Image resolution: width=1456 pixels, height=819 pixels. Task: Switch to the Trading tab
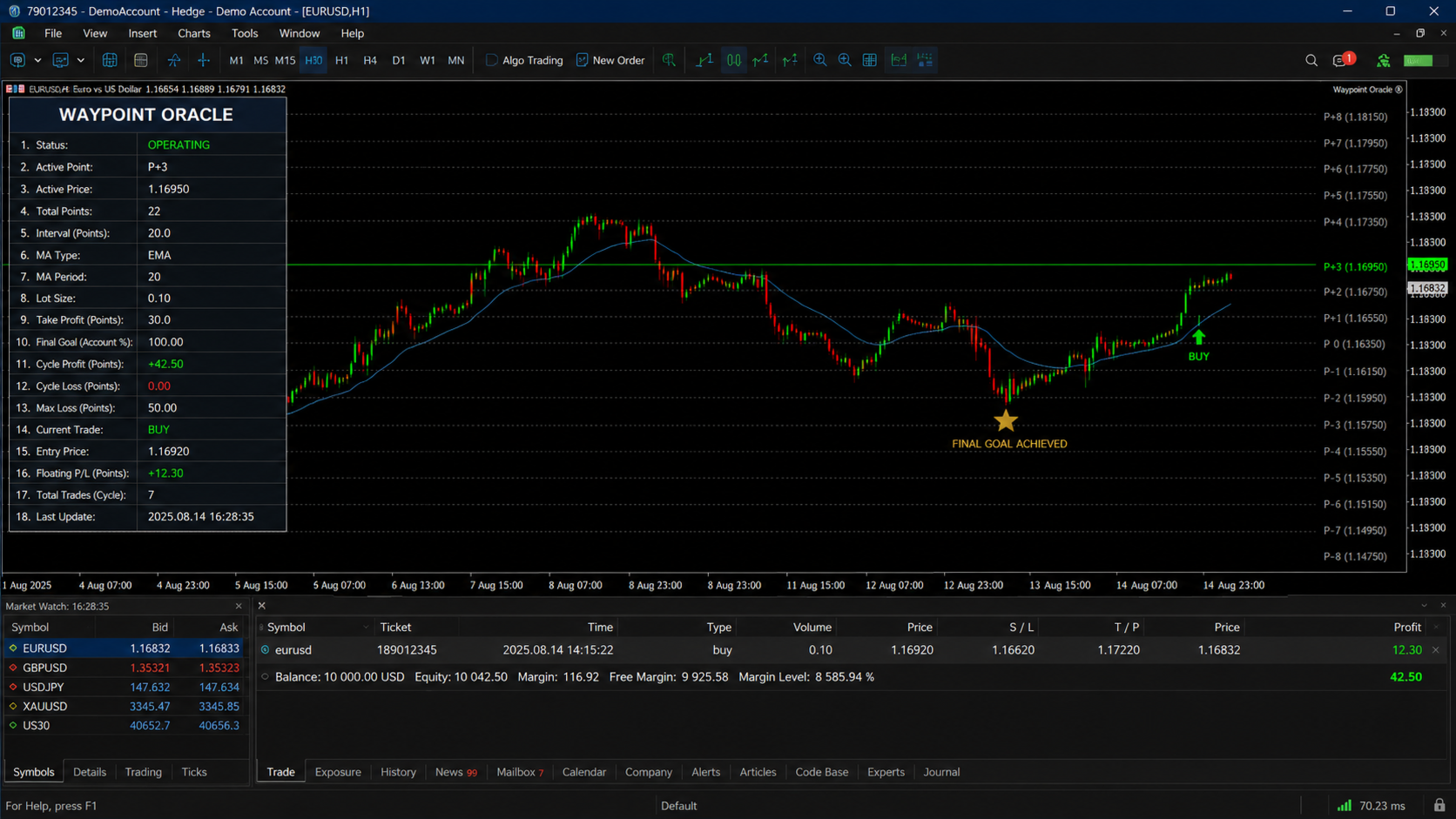point(144,772)
